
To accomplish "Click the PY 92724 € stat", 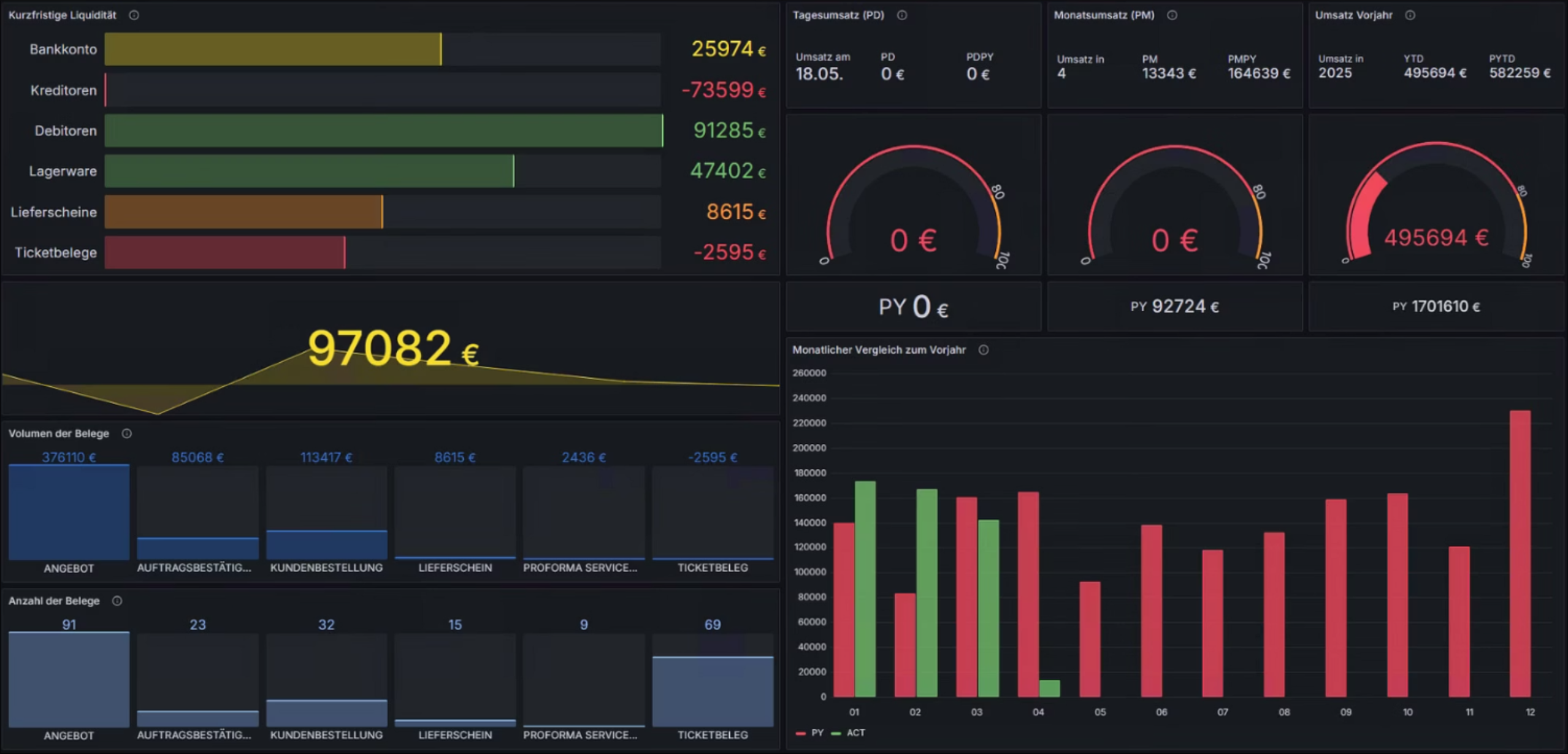I will click(x=1175, y=307).
